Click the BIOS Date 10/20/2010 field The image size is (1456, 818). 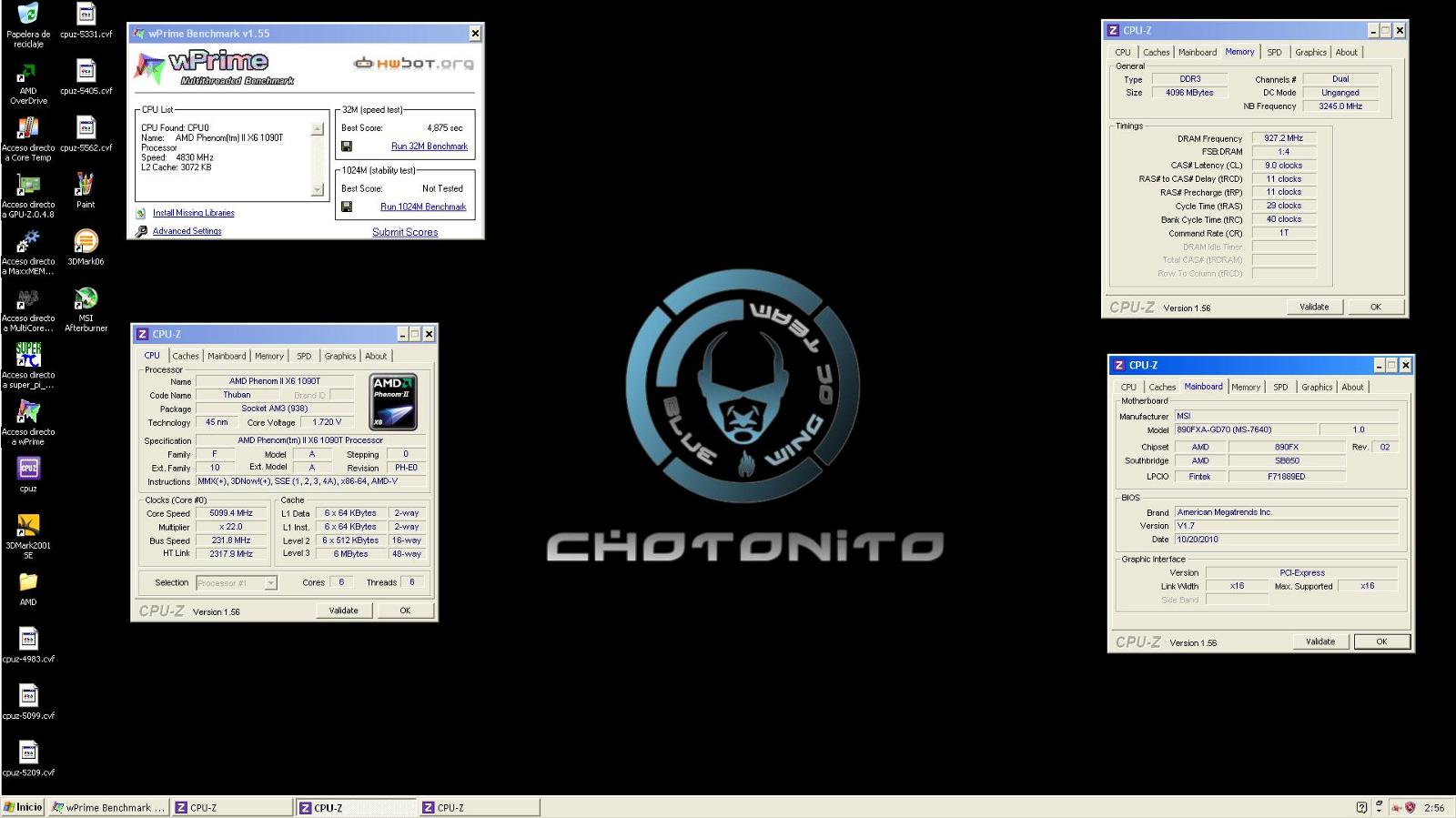[1286, 540]
